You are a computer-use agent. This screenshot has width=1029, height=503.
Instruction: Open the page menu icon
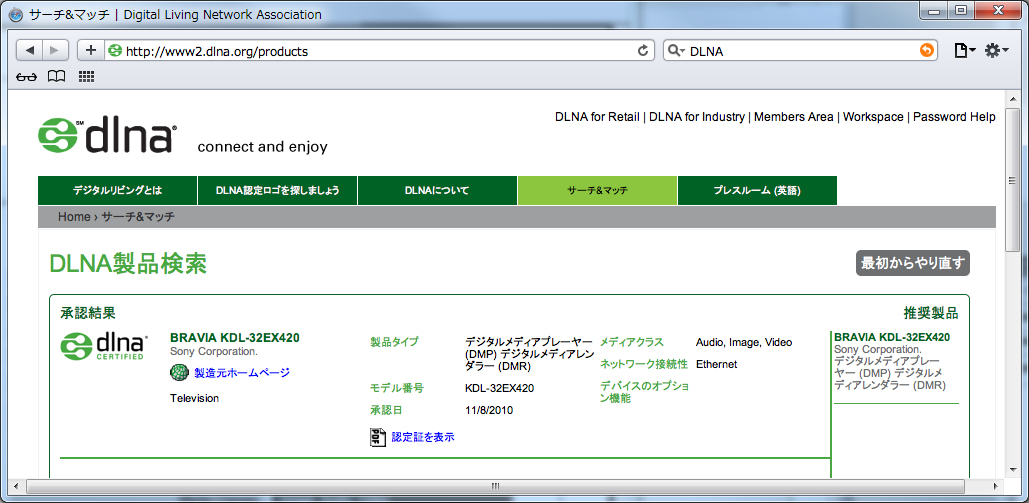965,51
